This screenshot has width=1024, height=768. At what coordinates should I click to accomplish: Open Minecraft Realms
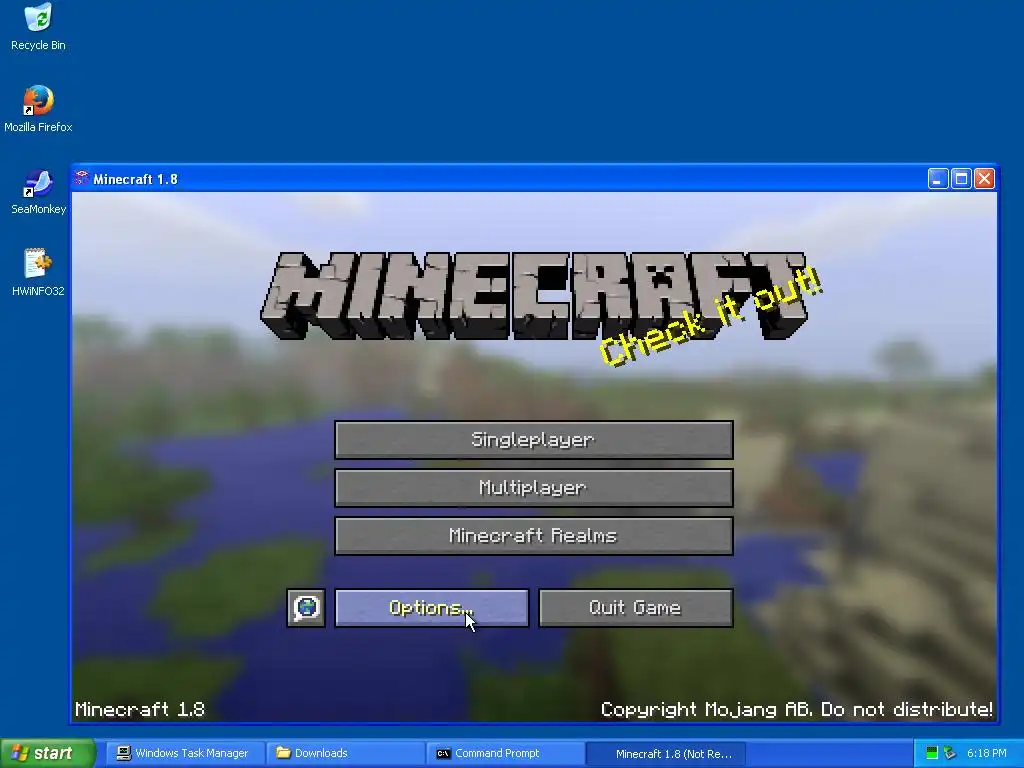click(534, 536)
